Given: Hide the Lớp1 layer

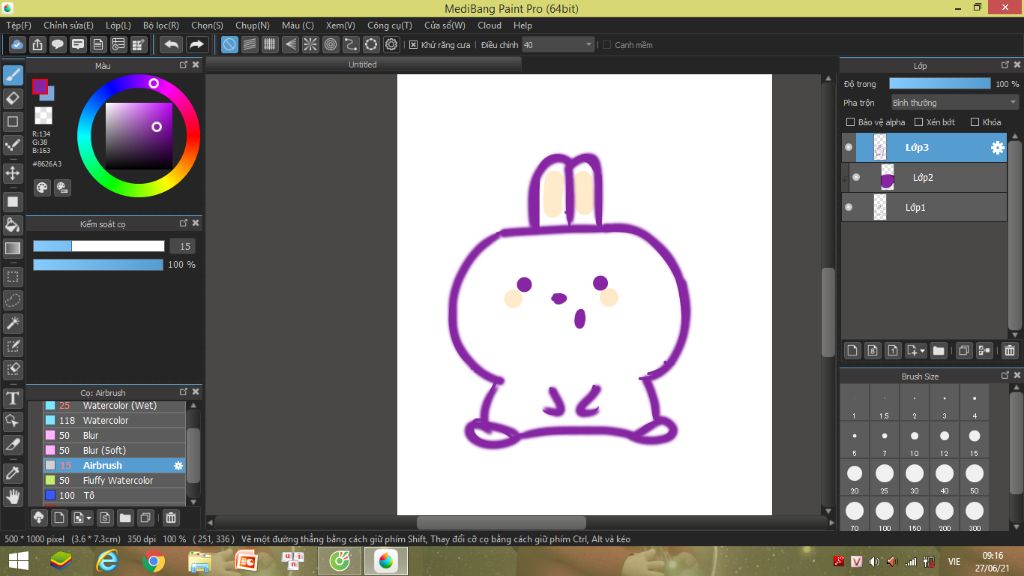Looking at the screenshot, I should click(x=848, y=208).
